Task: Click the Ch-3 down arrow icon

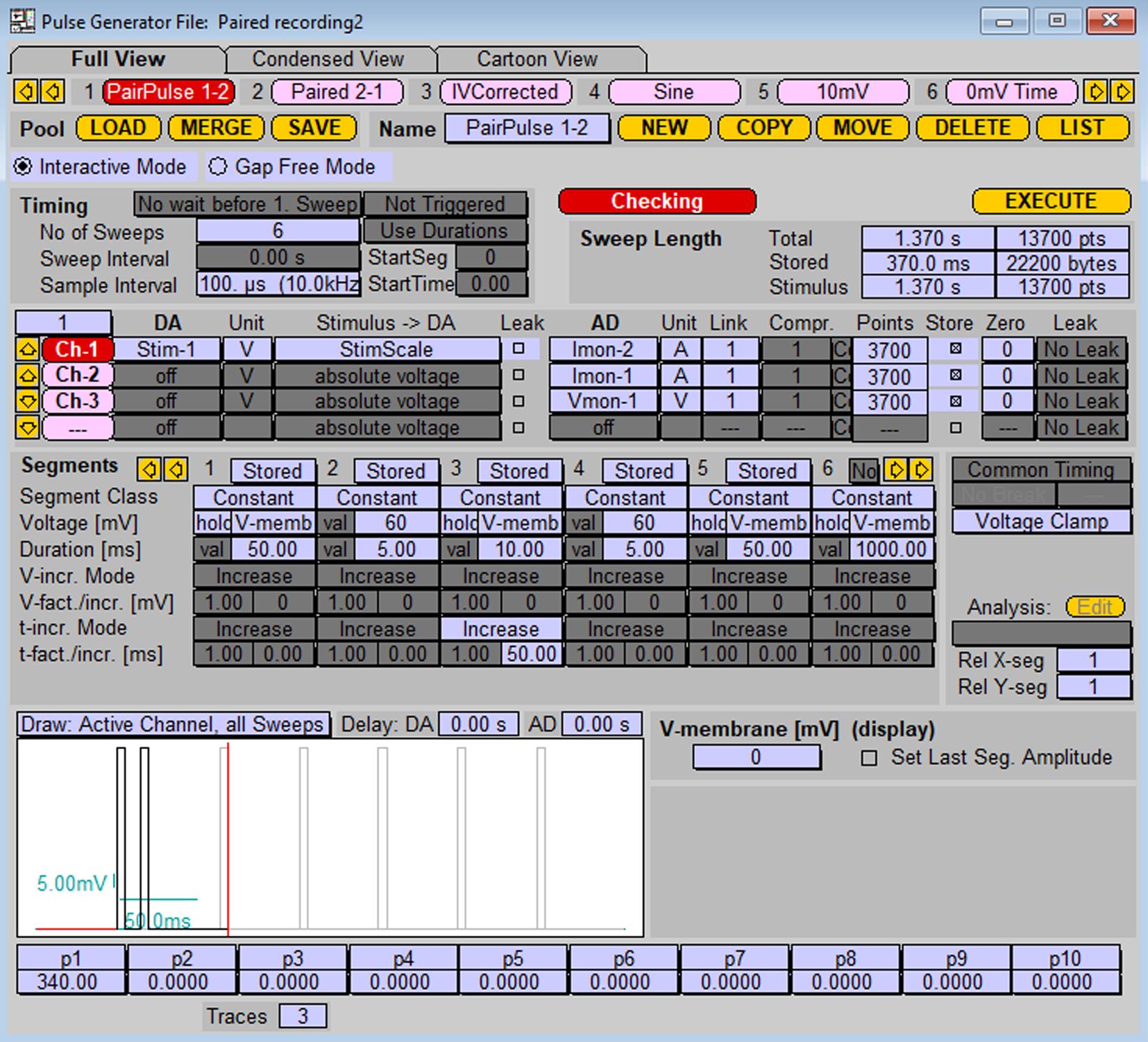Action: point(27,401)
